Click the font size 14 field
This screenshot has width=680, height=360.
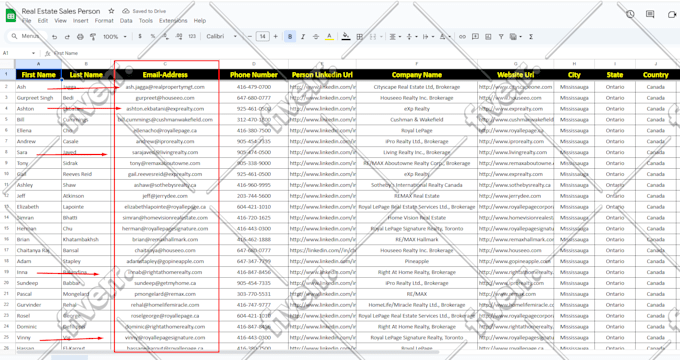point(262,36)
